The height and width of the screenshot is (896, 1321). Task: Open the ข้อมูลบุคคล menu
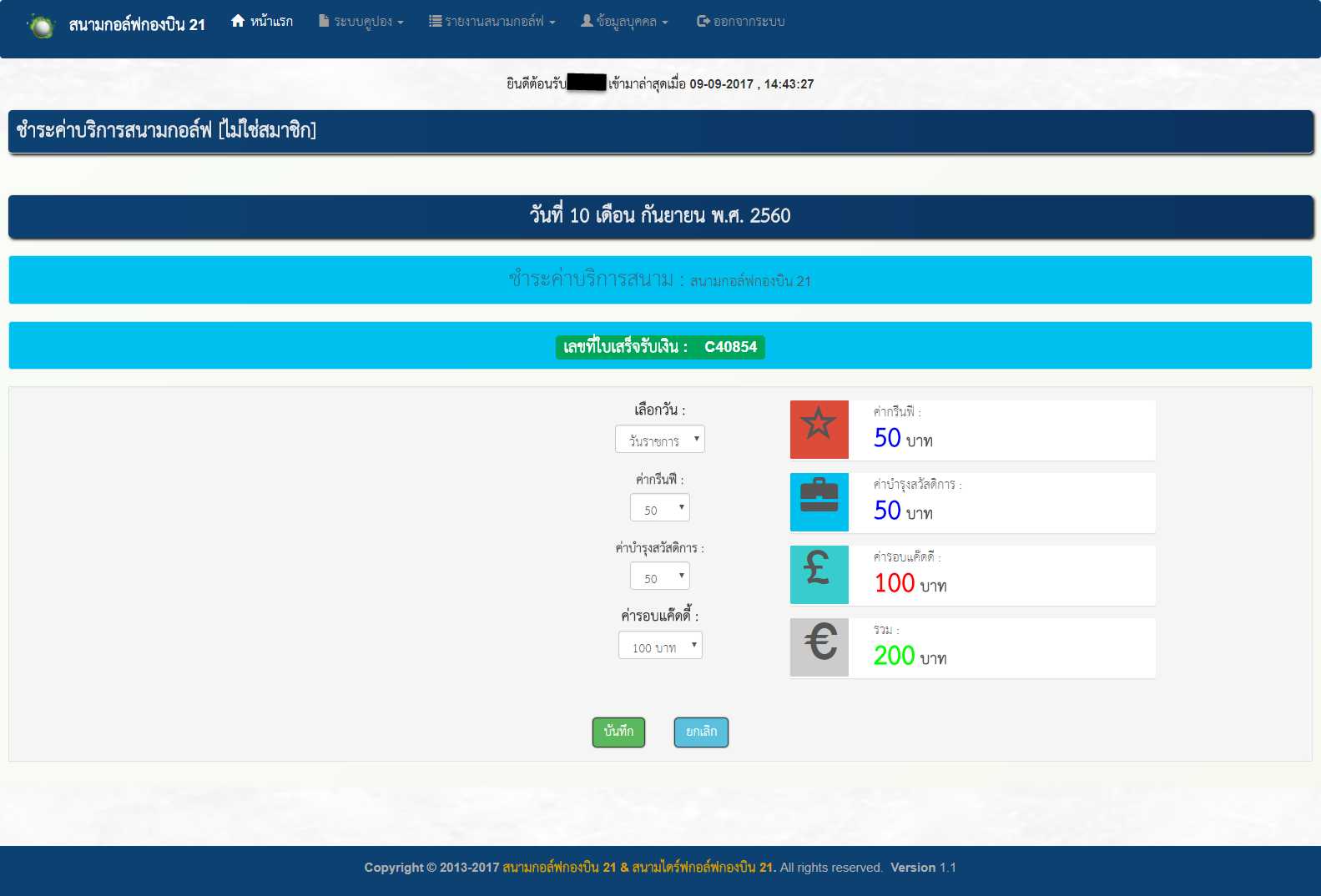(624, 22)
